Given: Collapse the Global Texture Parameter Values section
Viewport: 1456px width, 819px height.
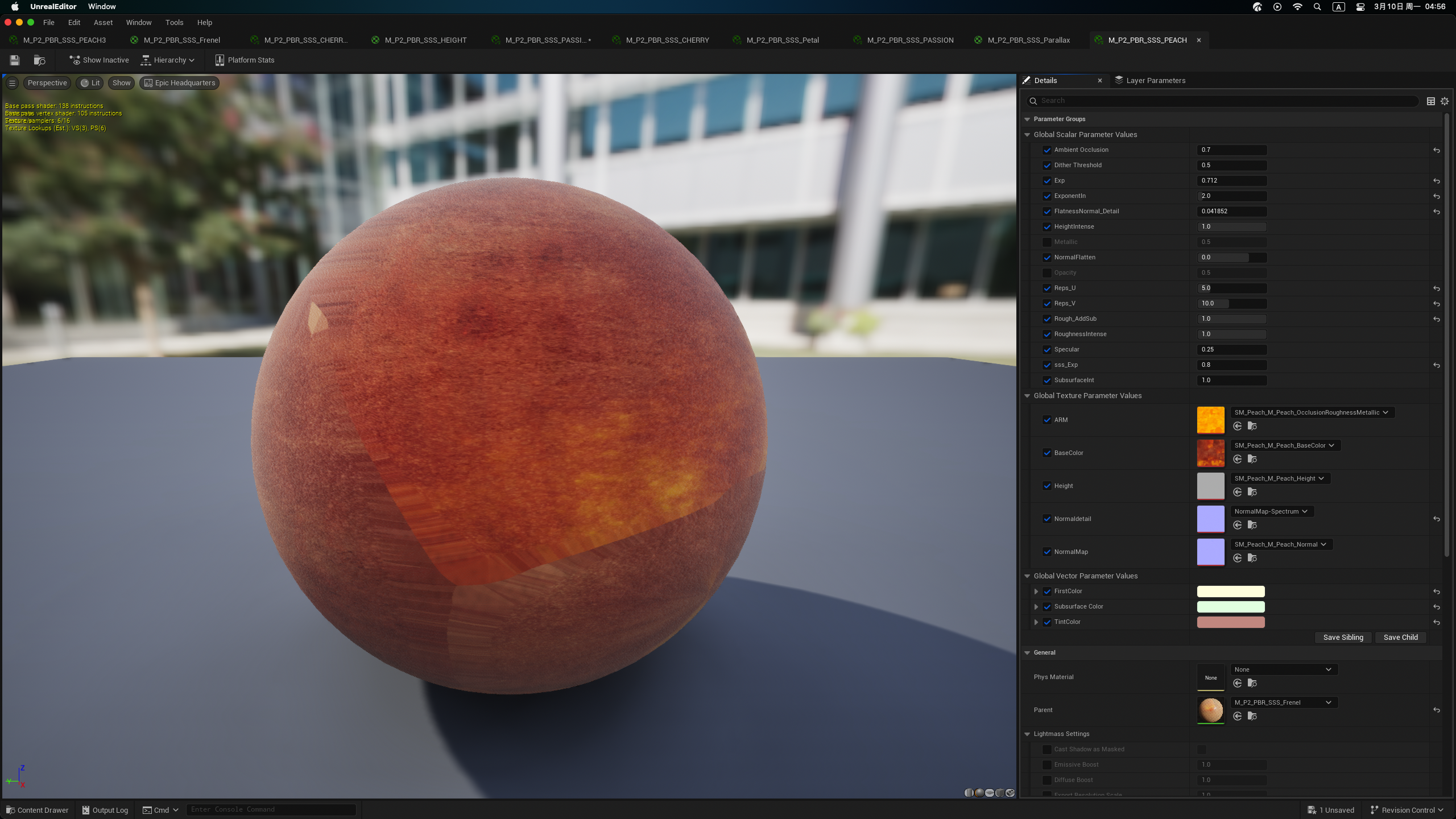Looking at the screenshot, I should (1027, 396).
